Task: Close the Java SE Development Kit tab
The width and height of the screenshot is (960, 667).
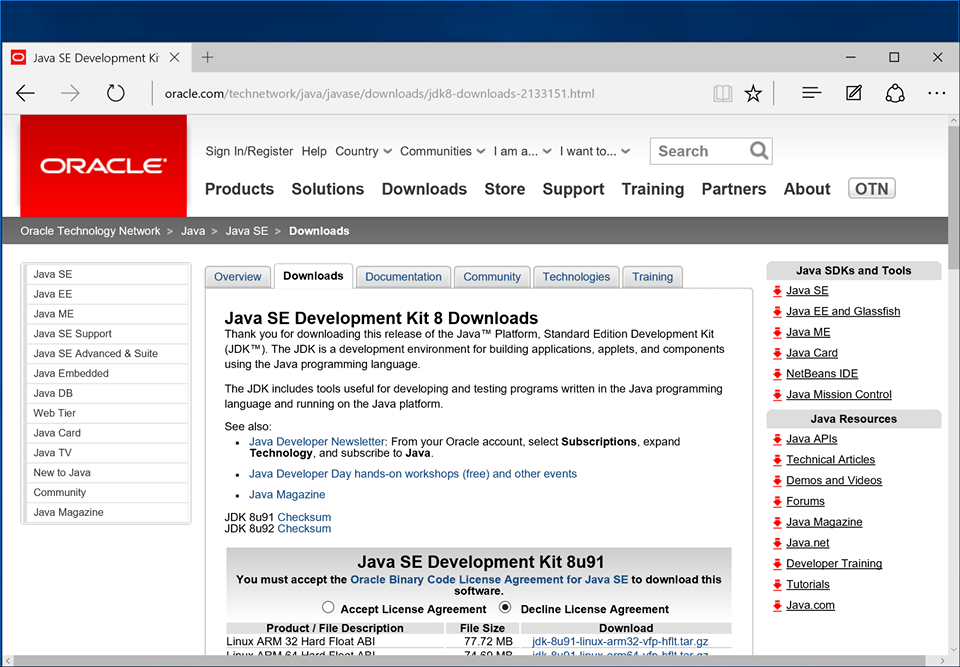Action: [174, 58]
